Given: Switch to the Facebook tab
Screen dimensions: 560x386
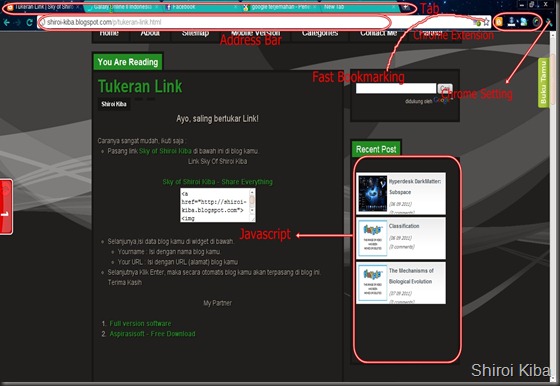Looking at the screenshot, I should pyautogui.click(x=202, y=7).
